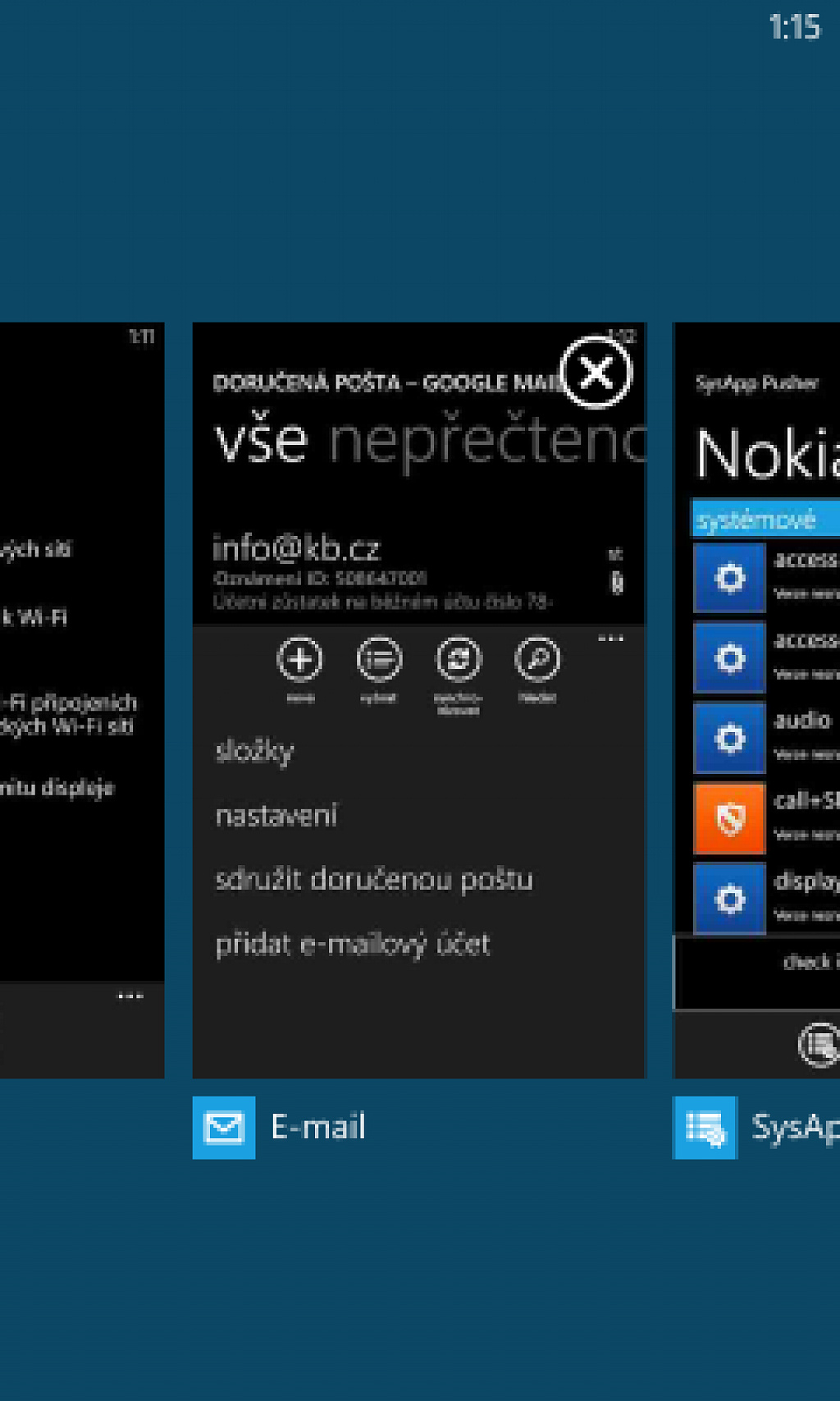Close the E-mail app card

click(596, 373)
